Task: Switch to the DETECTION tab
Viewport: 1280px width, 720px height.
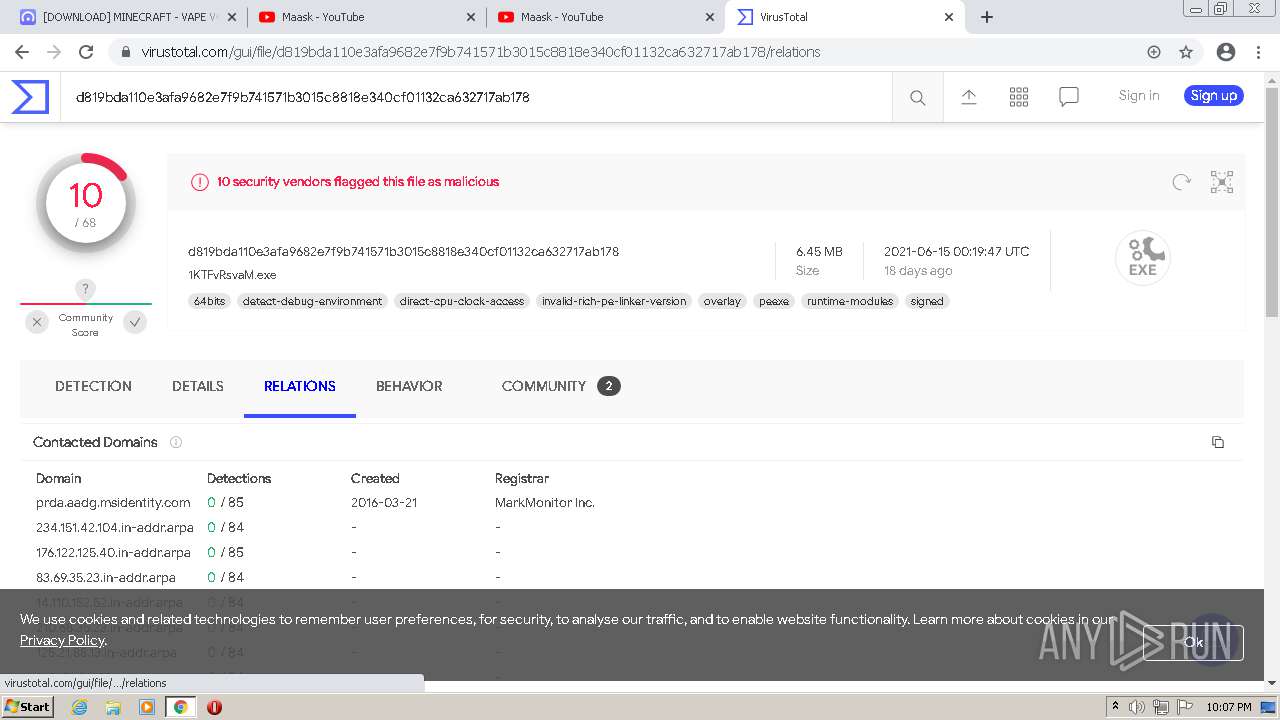Action: click(x=93, y=386)
